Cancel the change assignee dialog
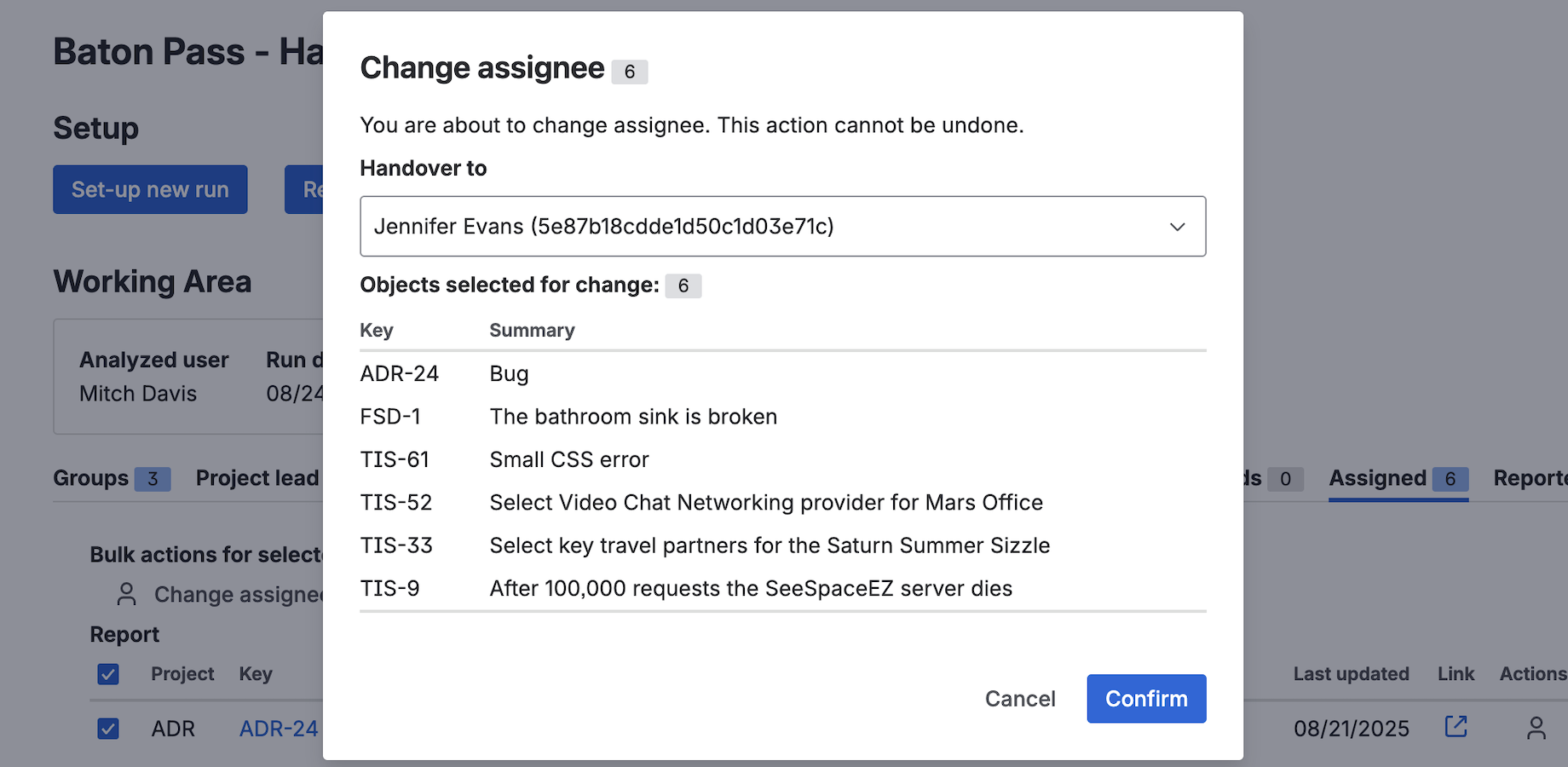Screen dimensions: 1568x767 (x=1019, y=699)
